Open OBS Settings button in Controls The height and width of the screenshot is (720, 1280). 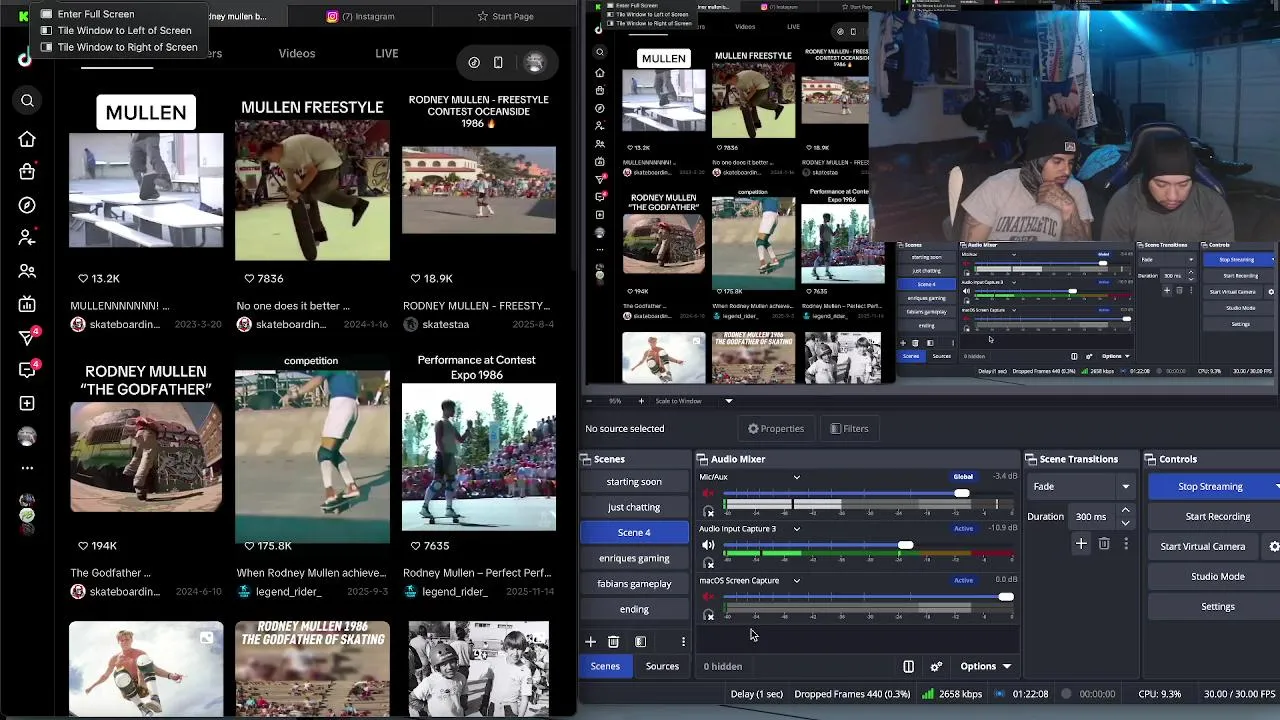[1217, 606]
